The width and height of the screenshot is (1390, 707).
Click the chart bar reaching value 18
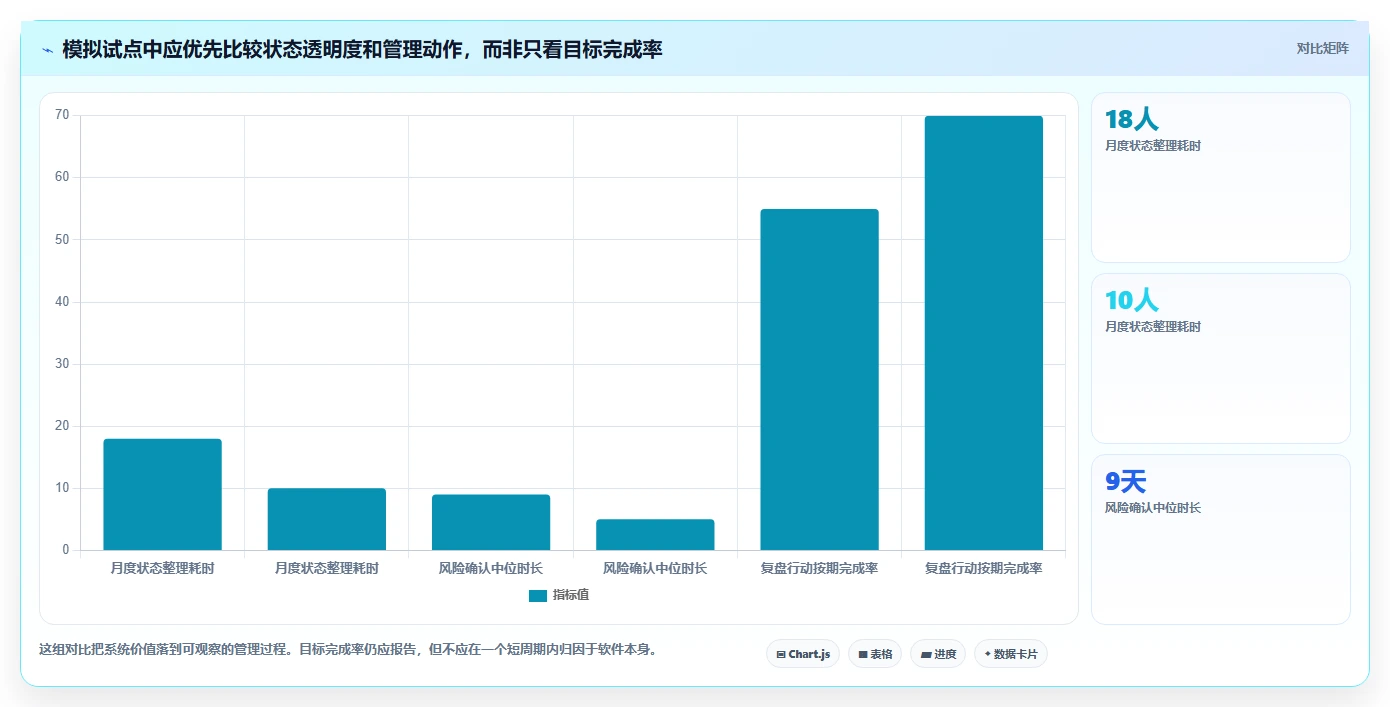pyautogui.click(x=163, y=494)
